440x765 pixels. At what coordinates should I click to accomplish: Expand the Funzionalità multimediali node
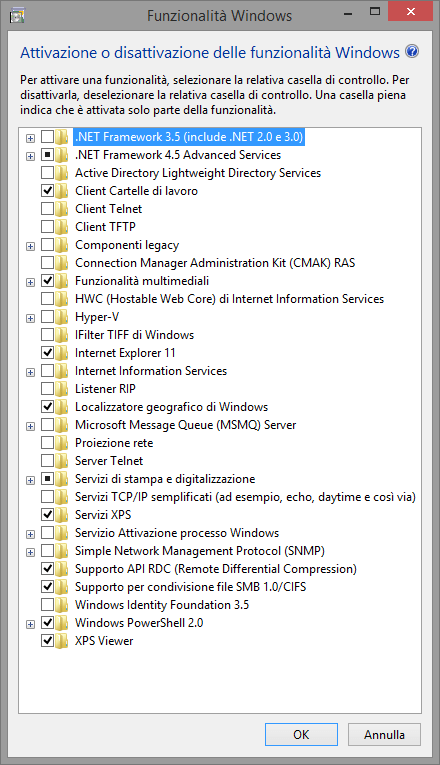[30, 282]
